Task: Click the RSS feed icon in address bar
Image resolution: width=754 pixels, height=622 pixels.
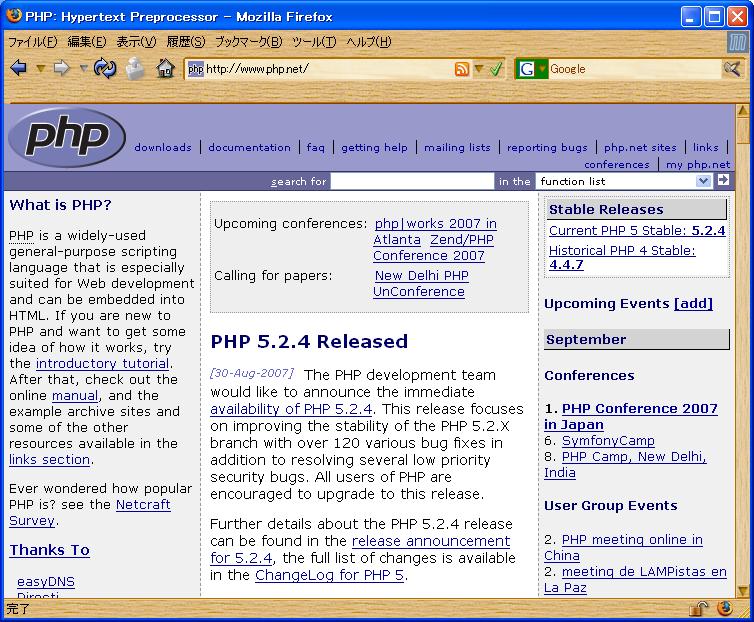Action: click(x=461, y=69)
